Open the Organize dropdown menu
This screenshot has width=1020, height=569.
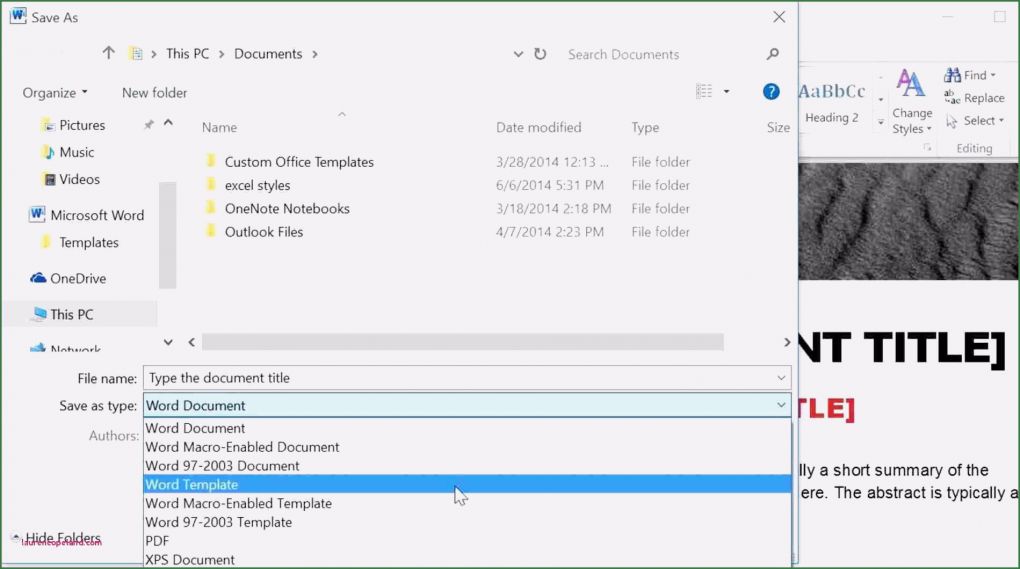coord(55,92)
